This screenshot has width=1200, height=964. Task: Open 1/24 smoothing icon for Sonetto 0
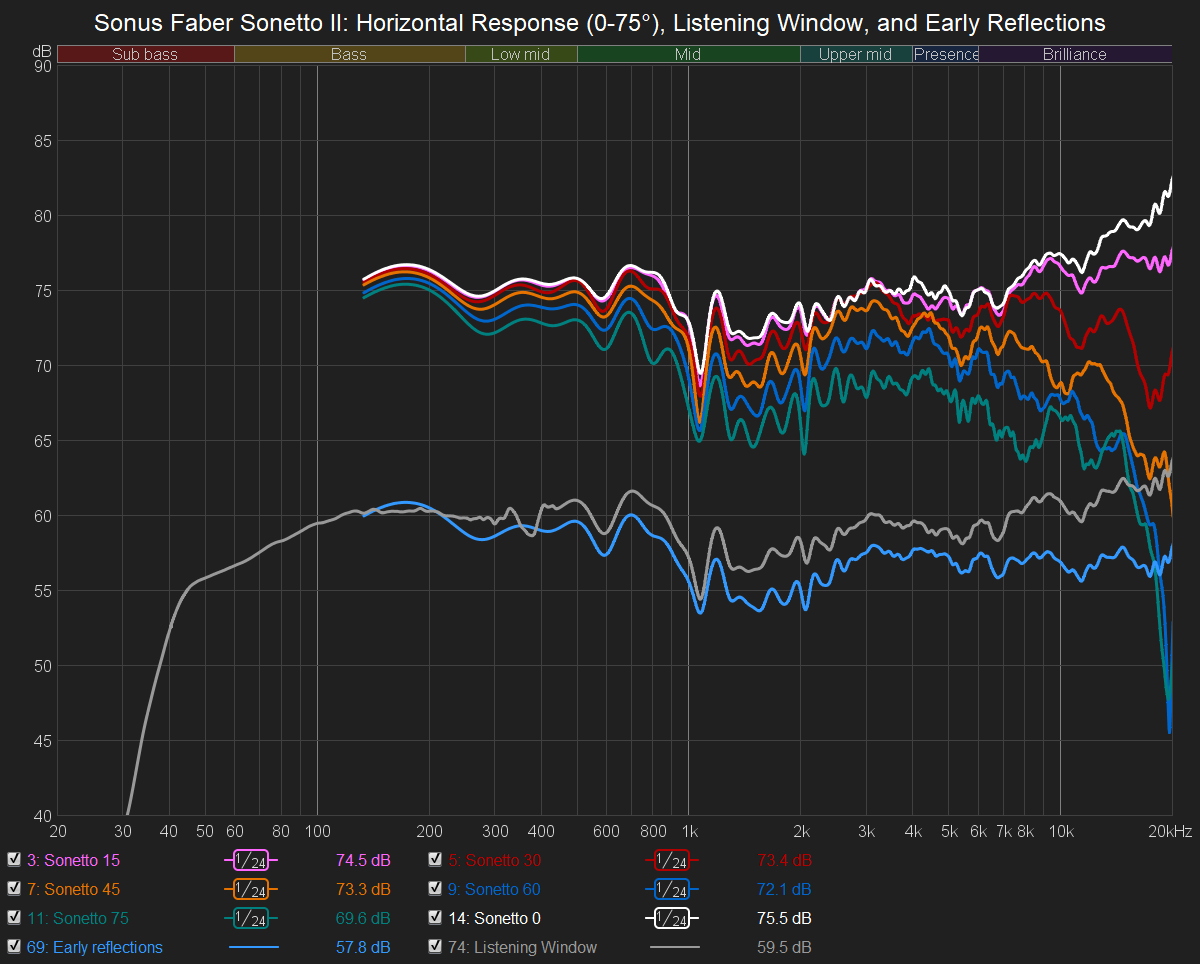tap(672, 918)
